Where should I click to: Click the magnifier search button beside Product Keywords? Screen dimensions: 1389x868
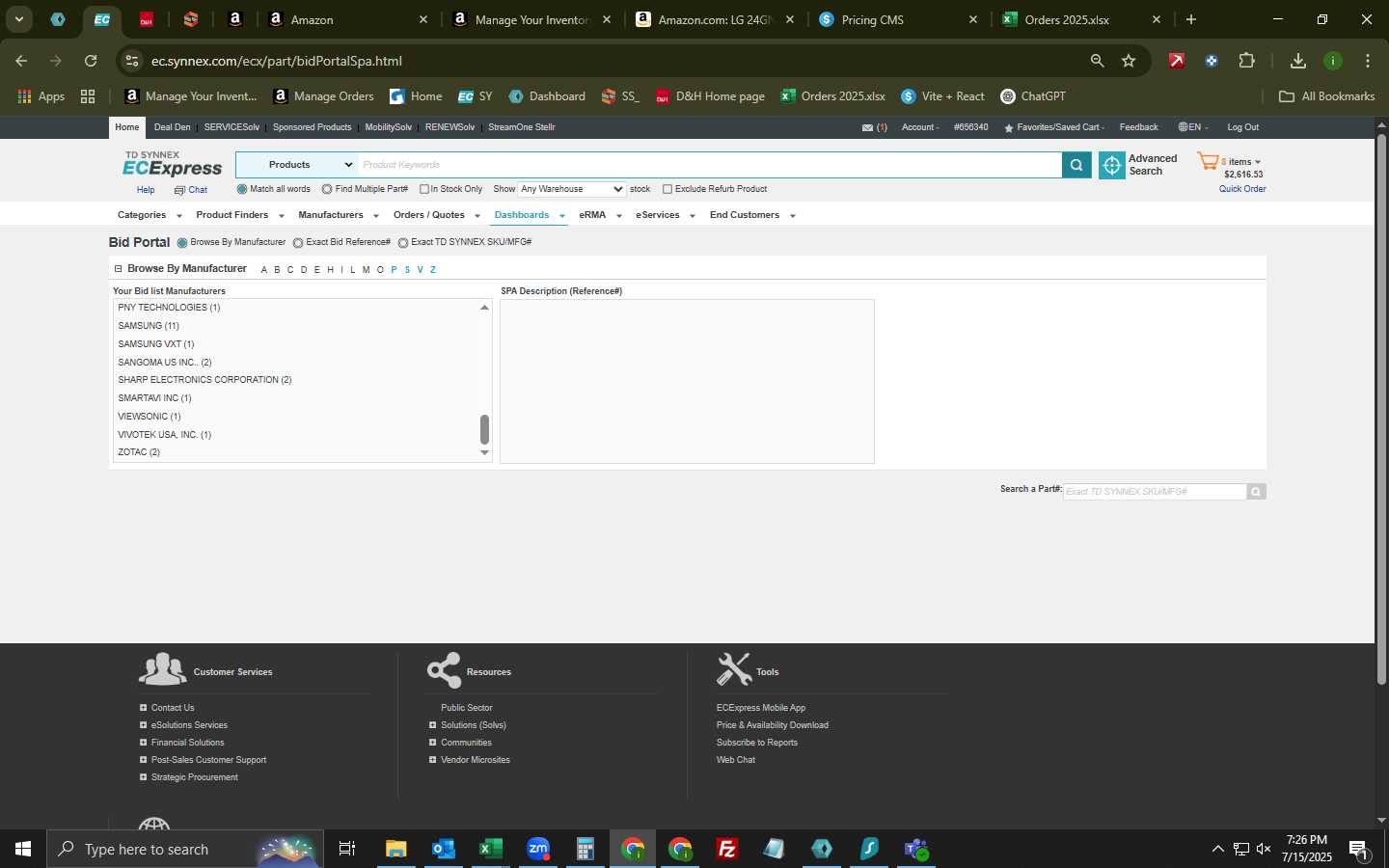[x=1076, y=165]
